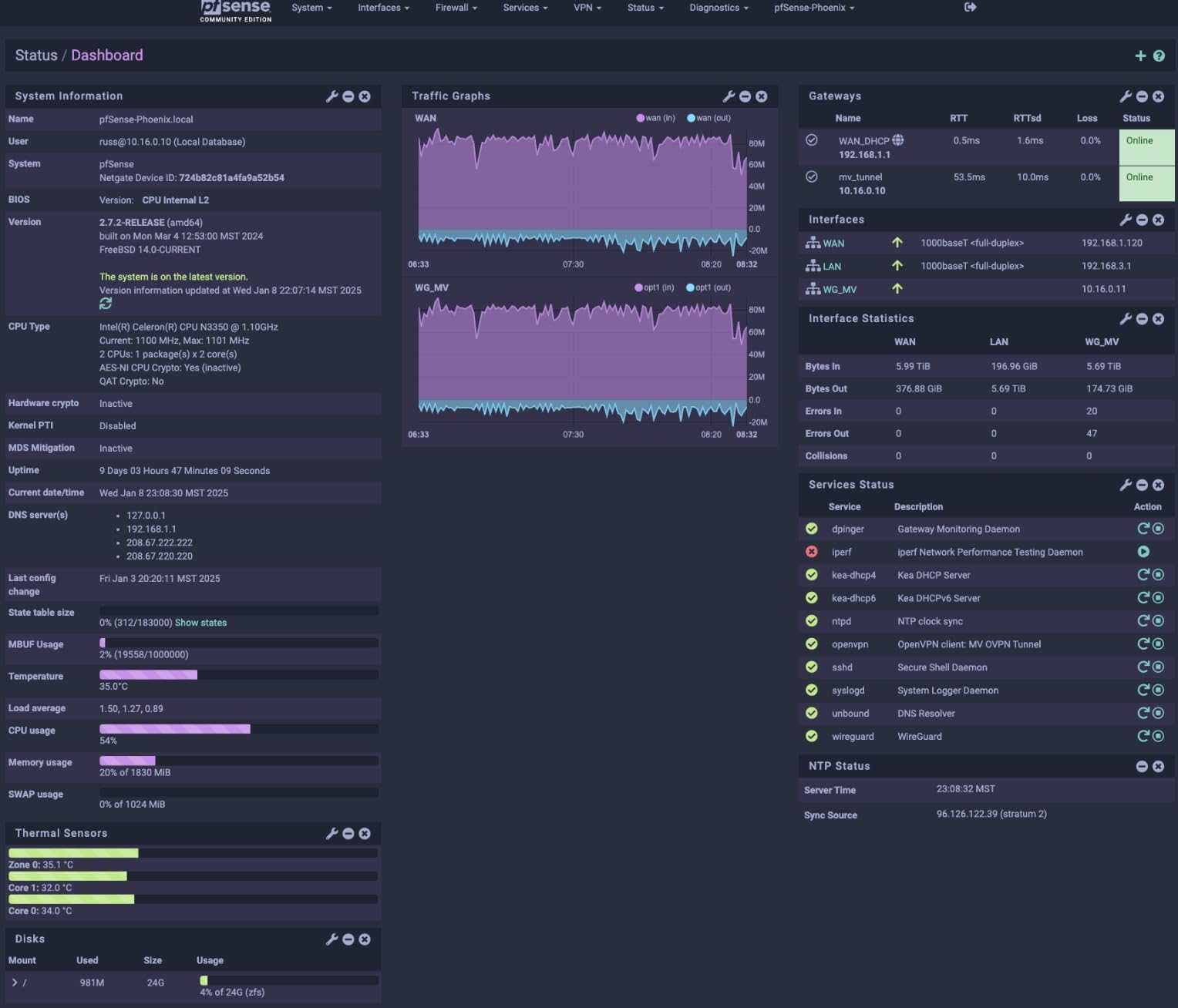This screenshot has width=1178, height=1008.
Task: Open the WAN interface link
Action: [x=833, y=244]
